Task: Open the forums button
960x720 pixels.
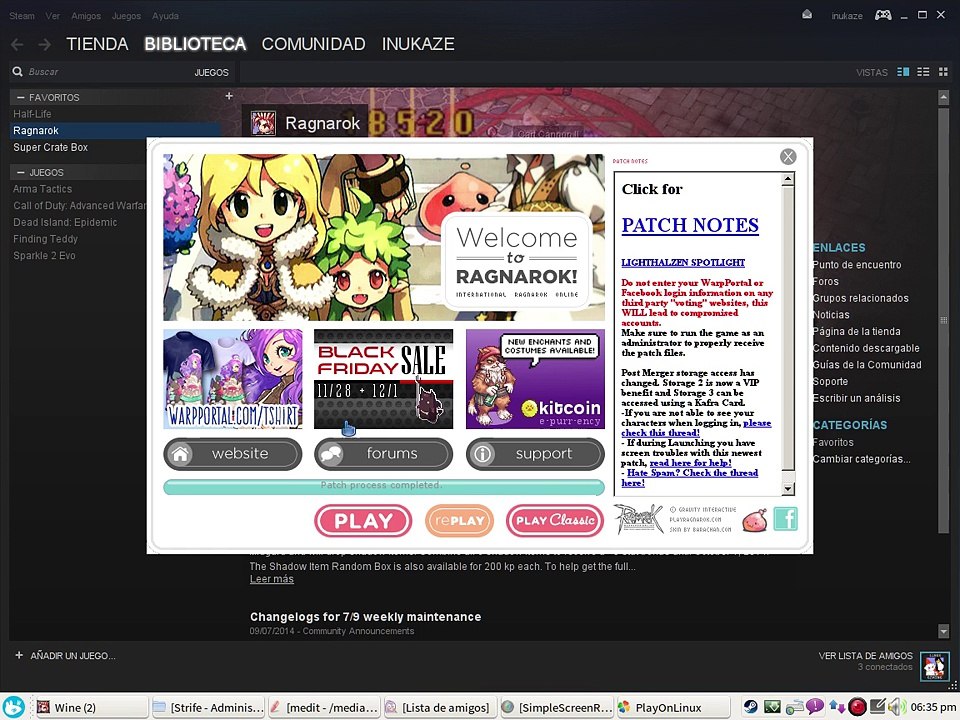Action: point(384,454)
